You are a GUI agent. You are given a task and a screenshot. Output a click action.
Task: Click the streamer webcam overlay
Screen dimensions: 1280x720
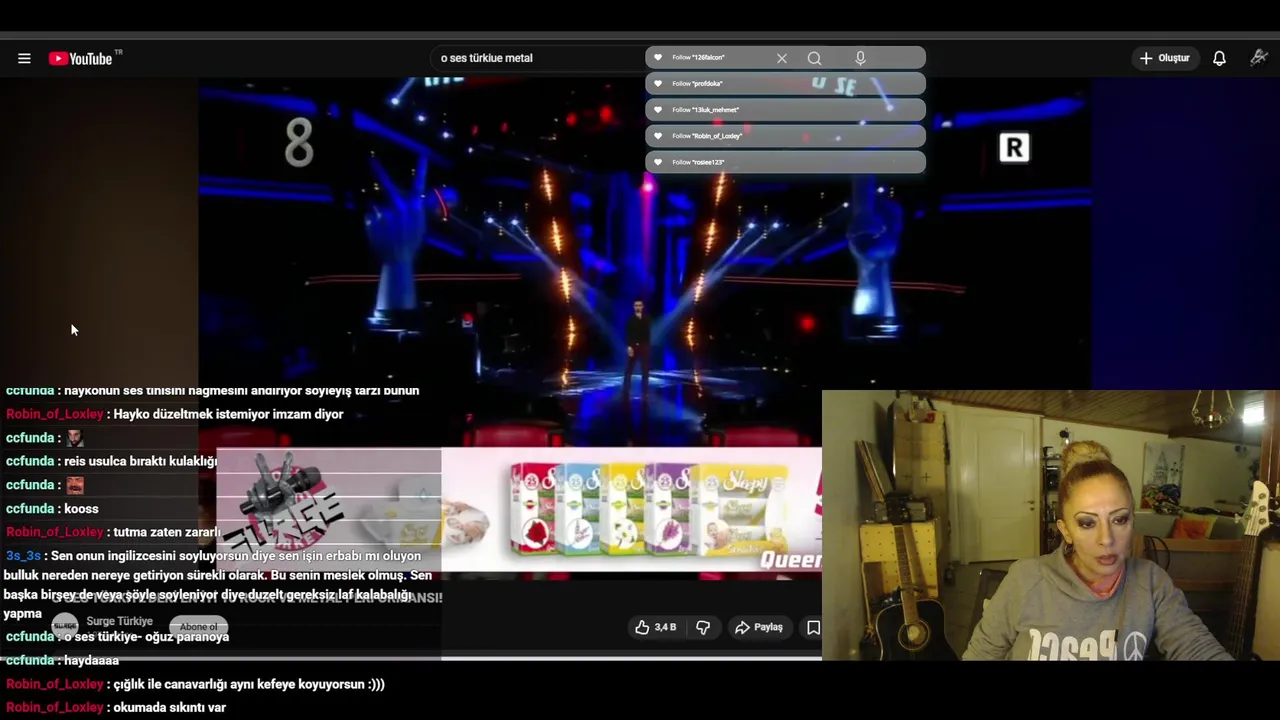(1050, 525)
